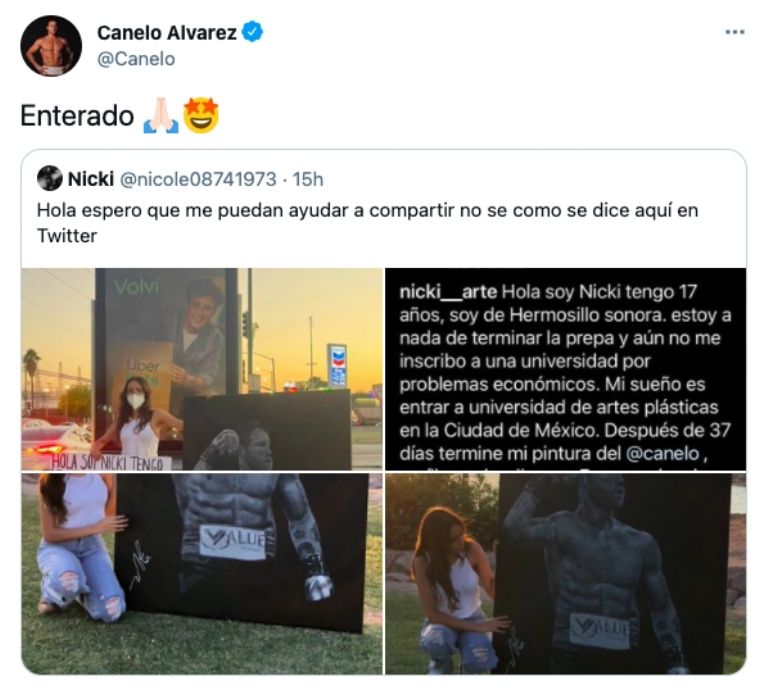This screenshot has height=694, width=768.
Task: Click the nicki__arte username in caption
Action: click(448, 292)
